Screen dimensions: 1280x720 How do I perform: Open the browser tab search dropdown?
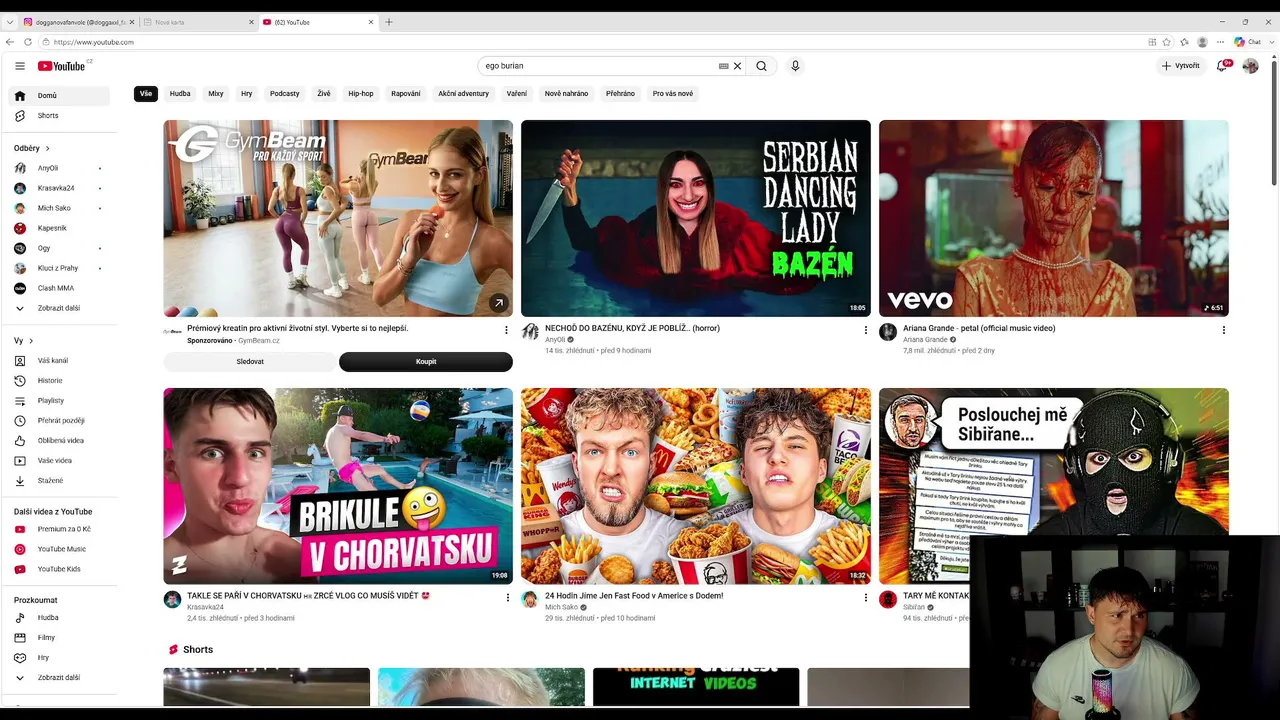[x=9, y=22]
